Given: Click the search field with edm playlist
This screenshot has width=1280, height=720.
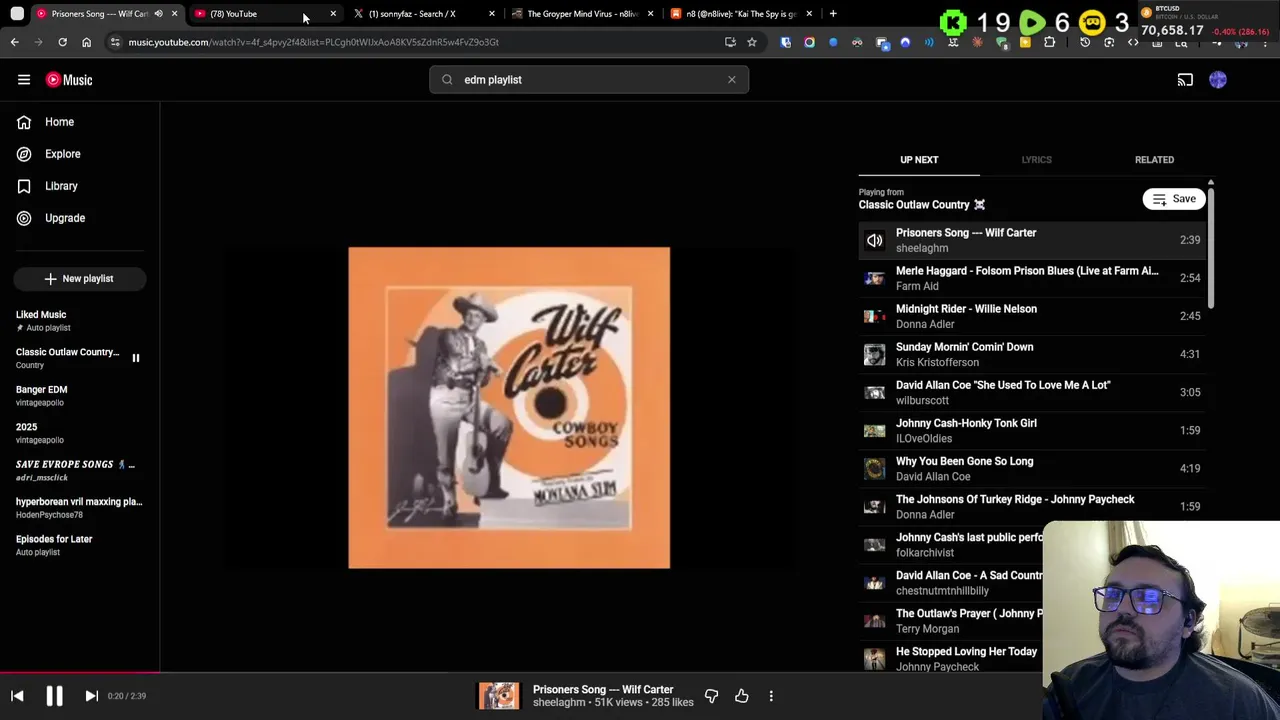Looking at the screenshot, I should 589,80.
